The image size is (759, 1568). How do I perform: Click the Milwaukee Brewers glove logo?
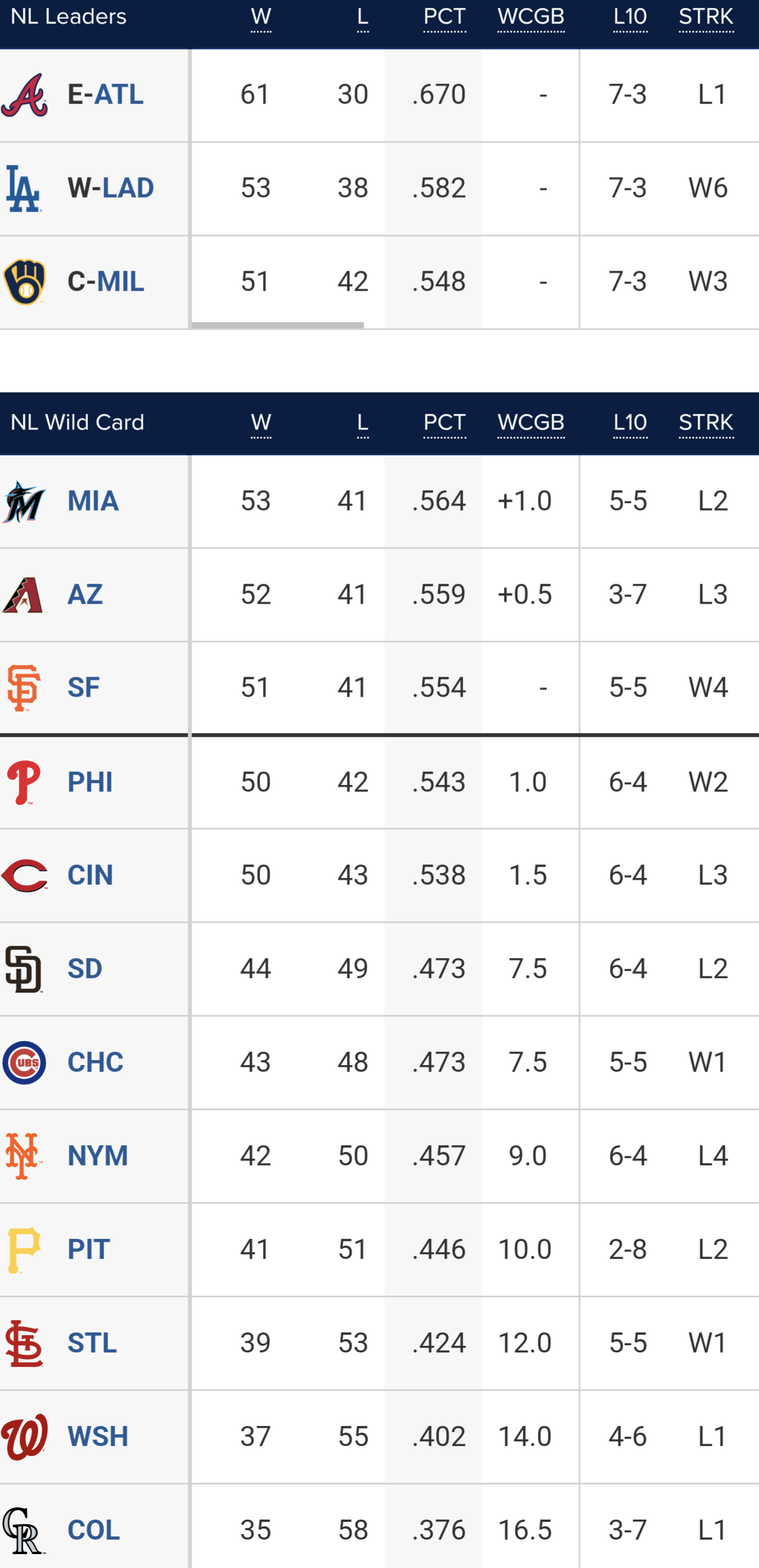(25, 282)
